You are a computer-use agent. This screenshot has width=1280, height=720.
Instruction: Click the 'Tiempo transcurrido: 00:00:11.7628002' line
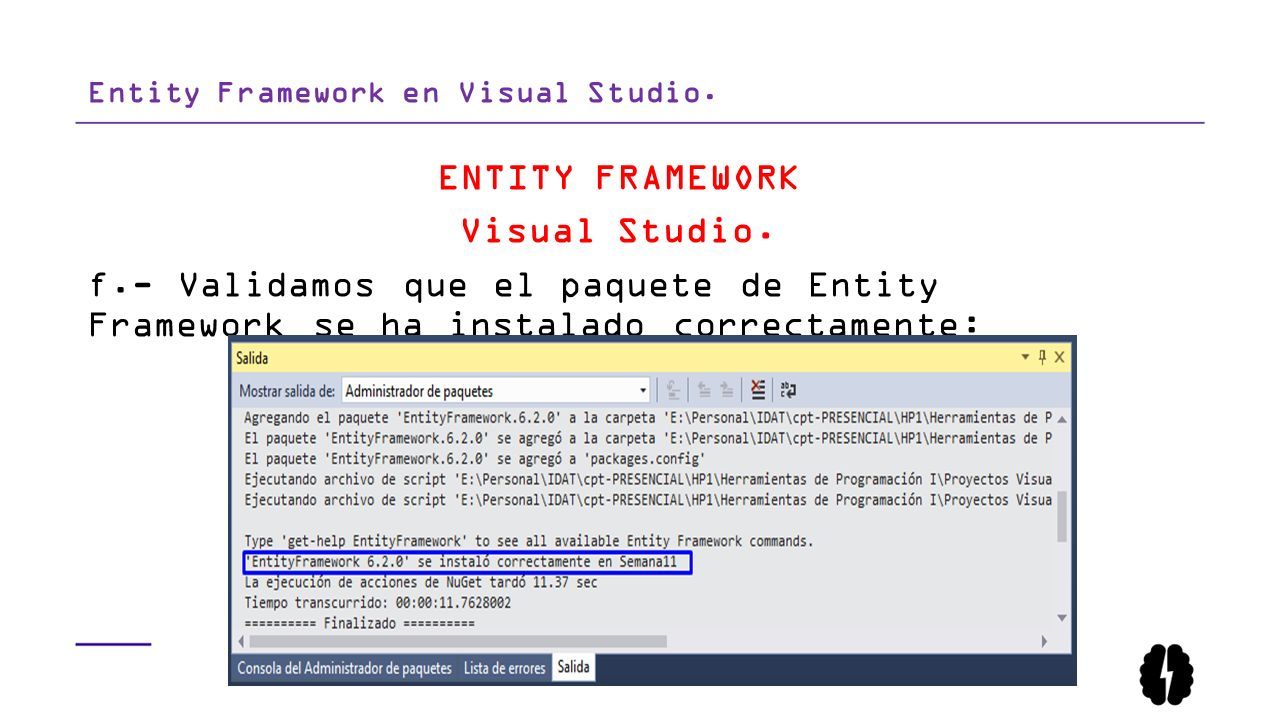378,603
